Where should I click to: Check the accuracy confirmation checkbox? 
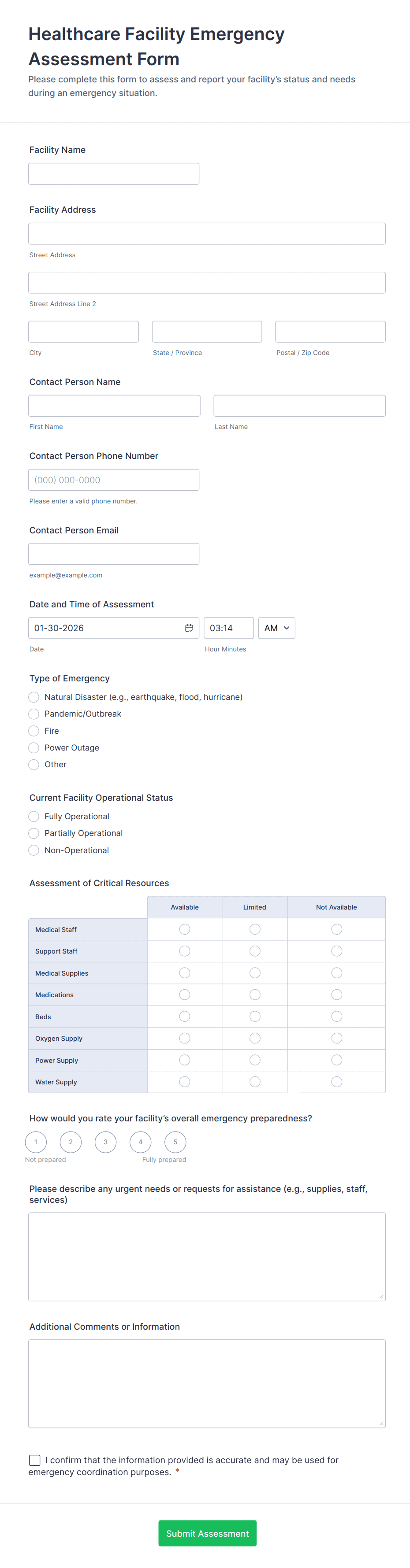(35, 1460)
